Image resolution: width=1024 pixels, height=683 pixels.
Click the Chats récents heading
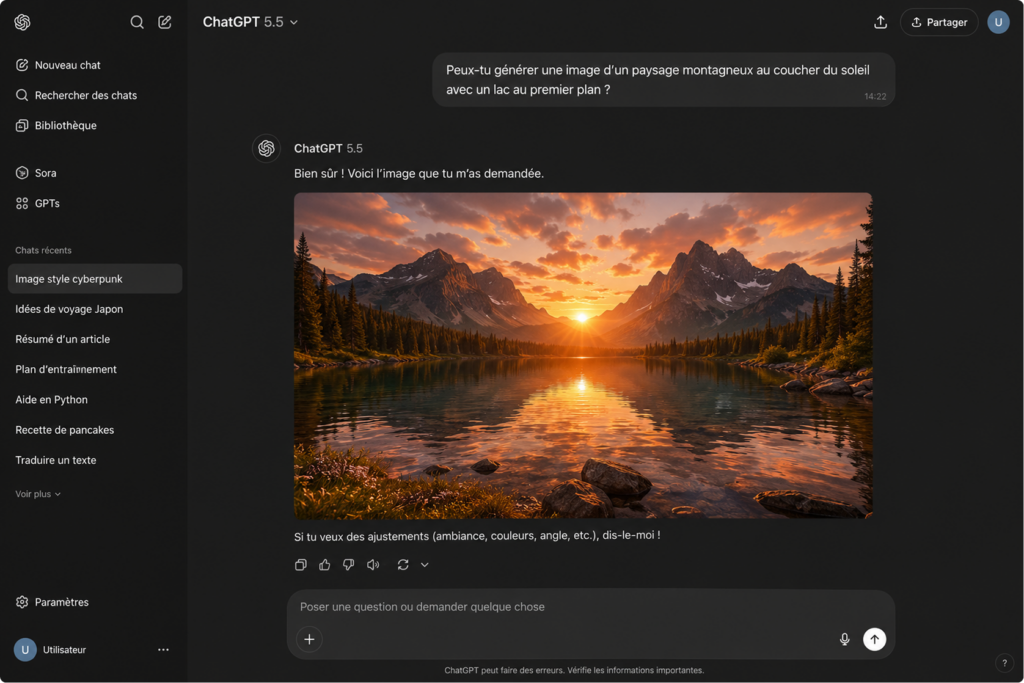43,250
